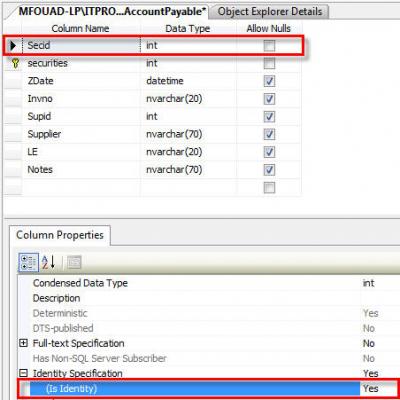Screen dimensions: 400x400
Task: Select the Secid column name cell
Action: click(82, 45)
